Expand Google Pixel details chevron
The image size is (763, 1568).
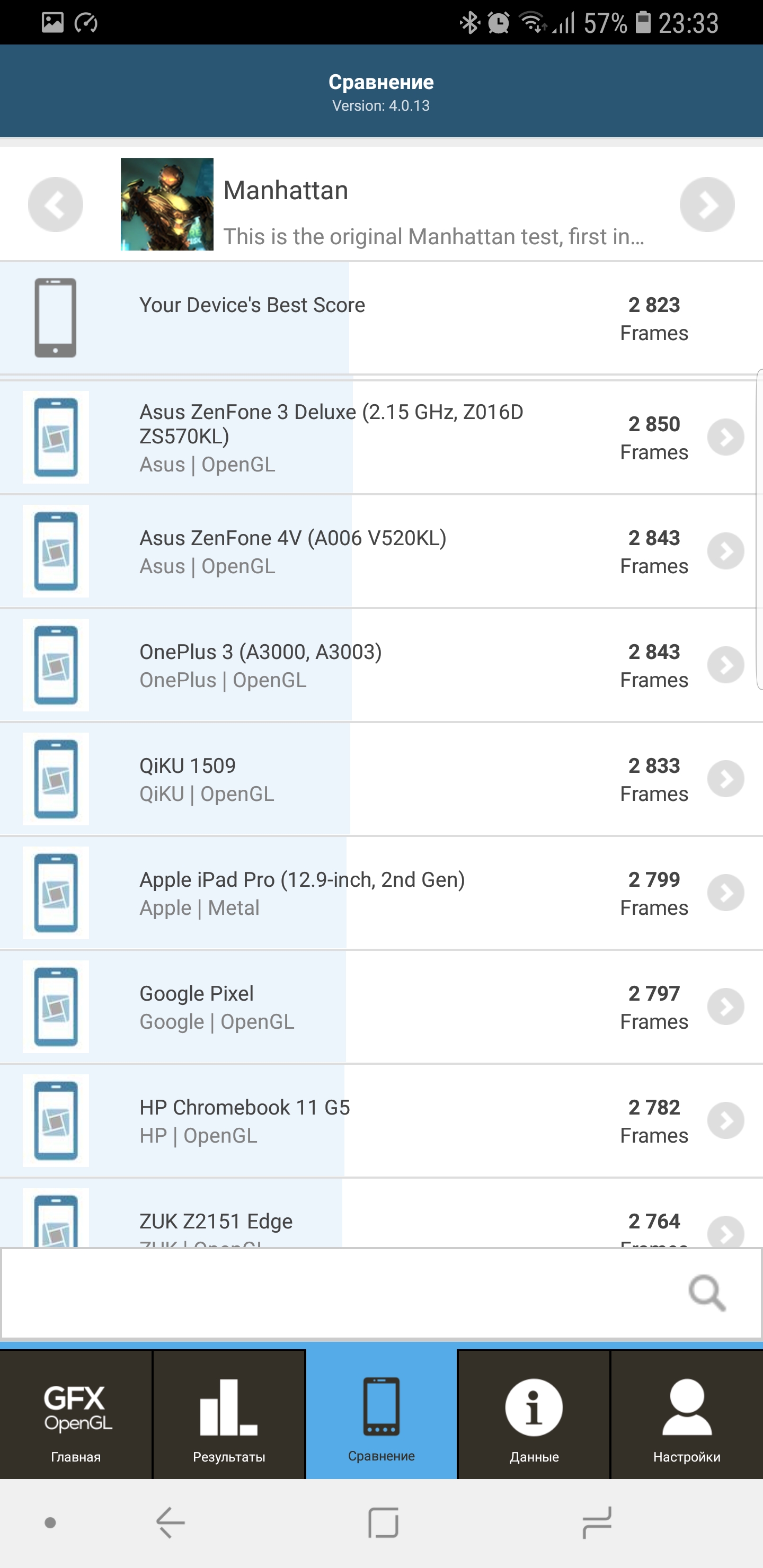tap(725, 1007)
